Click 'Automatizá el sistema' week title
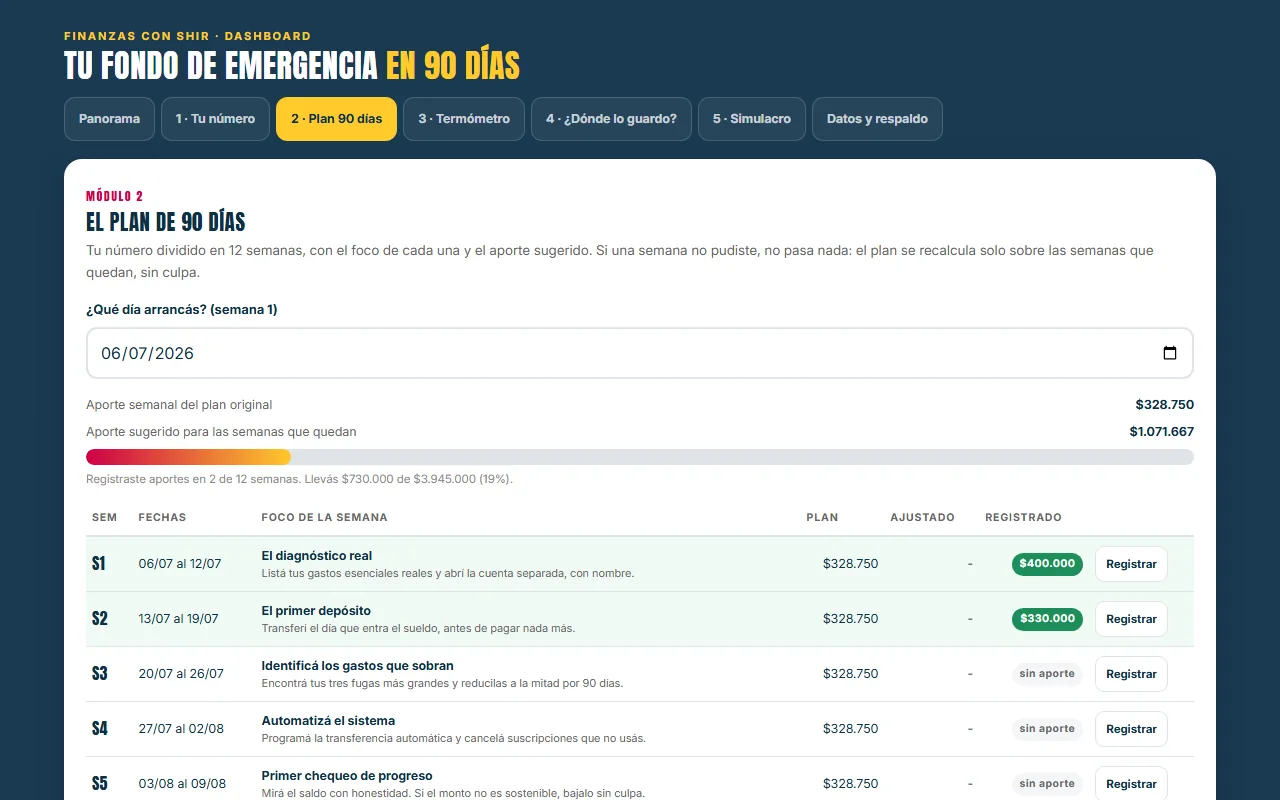 click(328, 721)
